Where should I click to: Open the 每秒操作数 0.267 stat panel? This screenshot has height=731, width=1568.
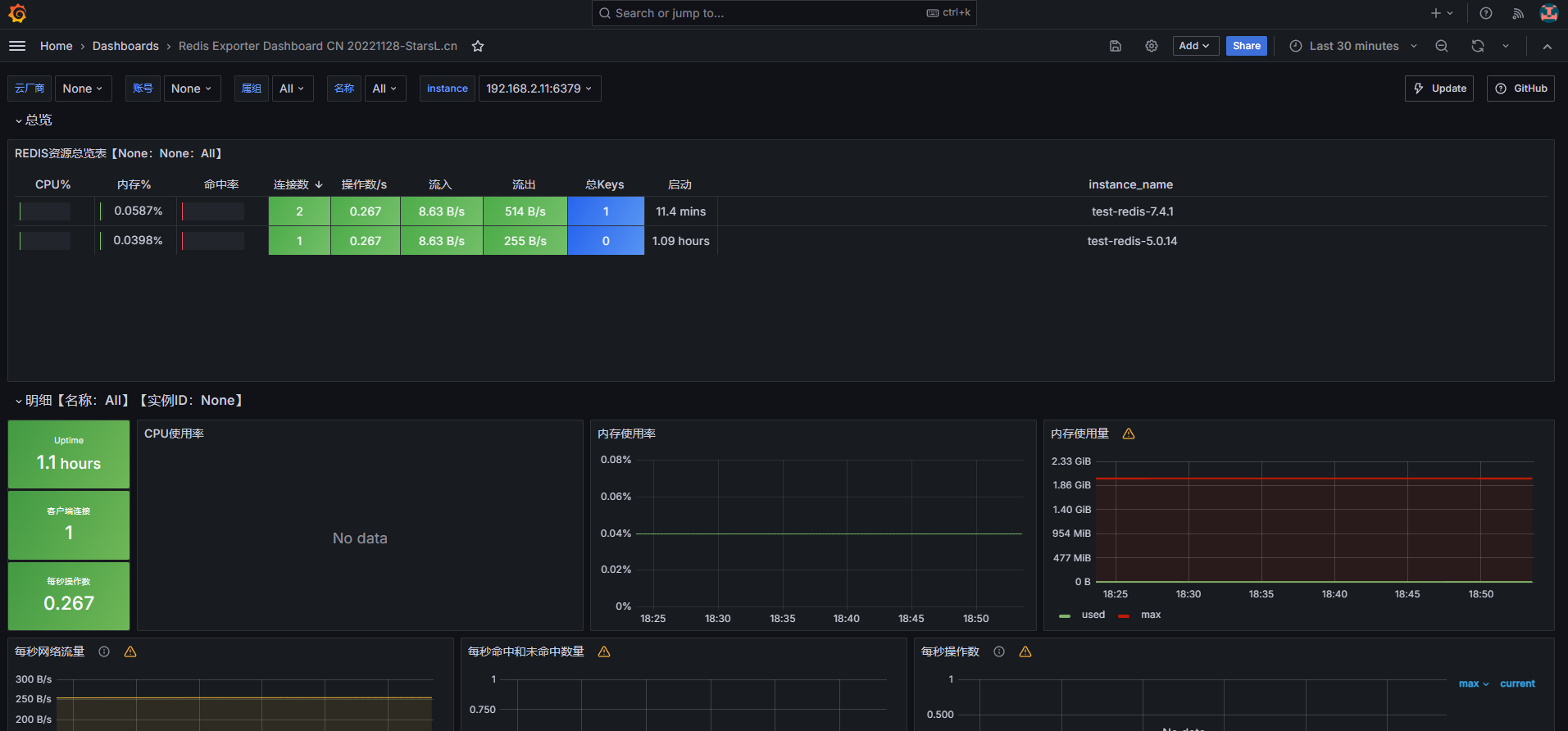69,596
